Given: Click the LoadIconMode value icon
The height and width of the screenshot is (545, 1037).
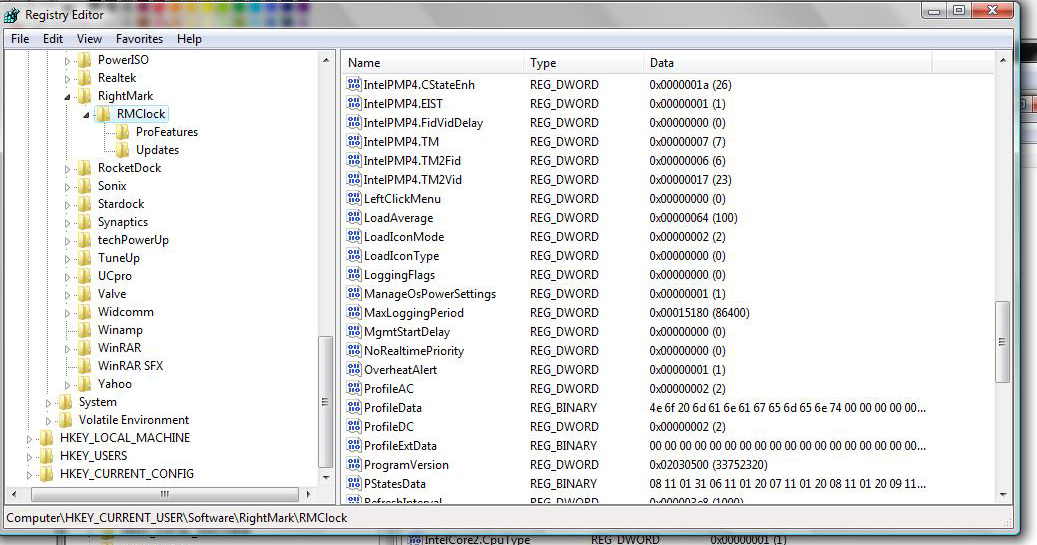Looking at the screenshot, I should [x=354, y=237].
